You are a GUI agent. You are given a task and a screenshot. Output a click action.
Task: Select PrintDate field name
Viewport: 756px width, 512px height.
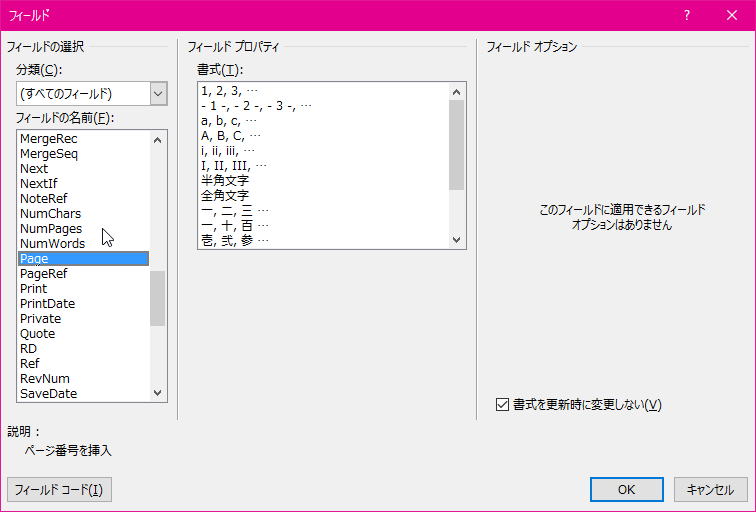[x=83, y=304]
